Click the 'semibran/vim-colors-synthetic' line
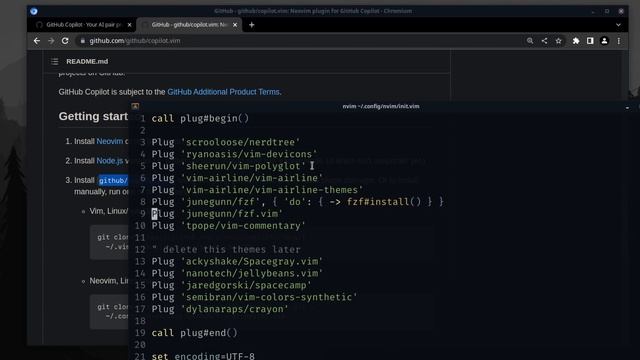This screenshot has height=360, width=640. [x=254, y=297]
